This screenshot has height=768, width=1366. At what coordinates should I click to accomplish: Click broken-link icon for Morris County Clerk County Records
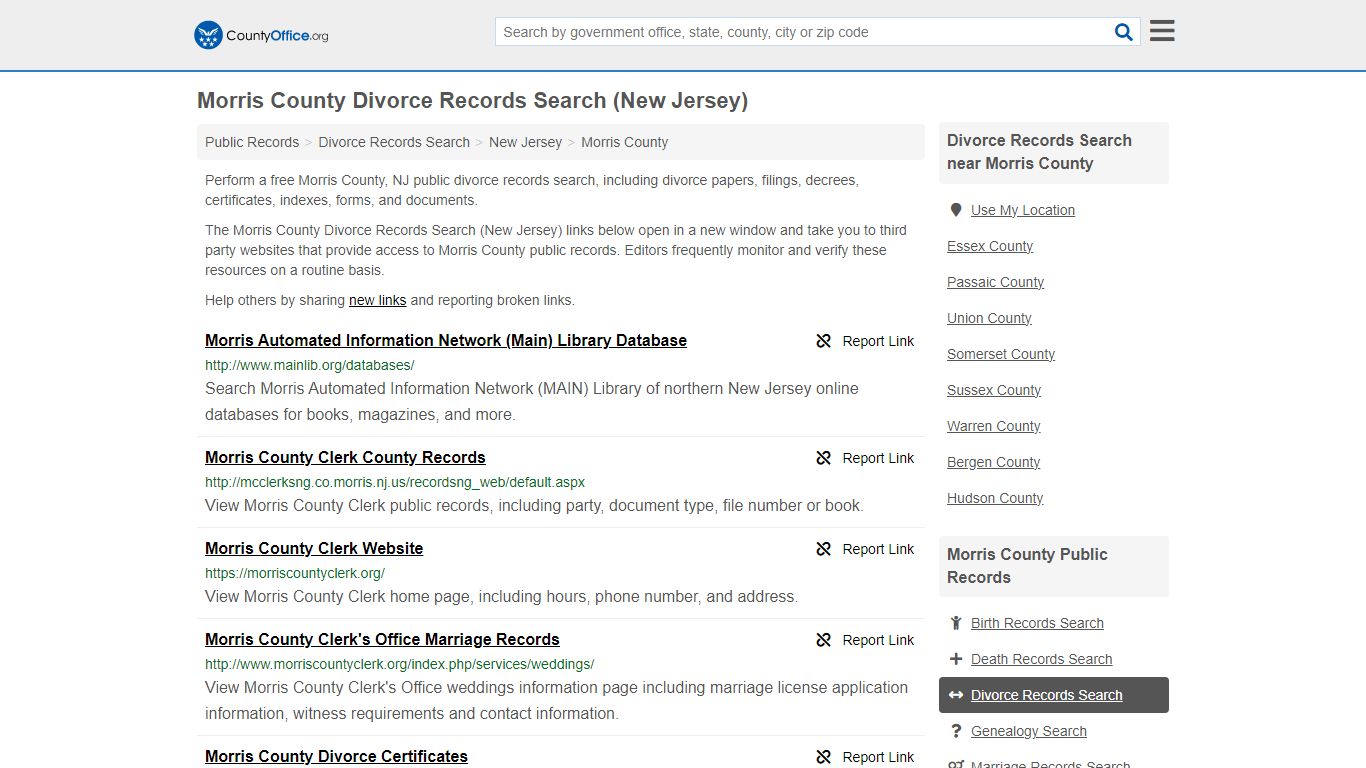tap(824, 458)
